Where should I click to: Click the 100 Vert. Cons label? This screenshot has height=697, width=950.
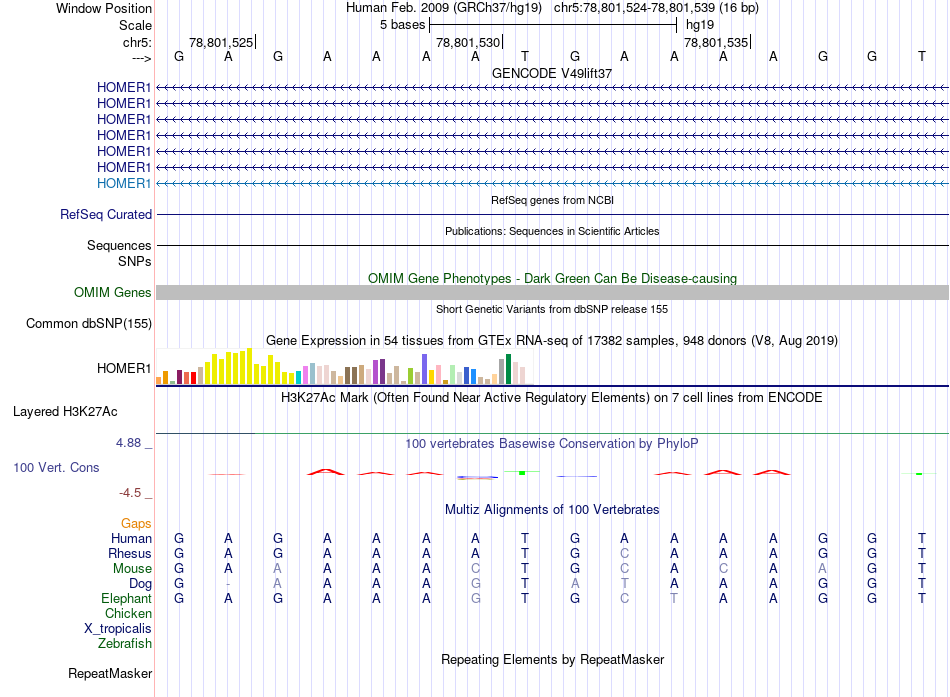pos(56,467)
